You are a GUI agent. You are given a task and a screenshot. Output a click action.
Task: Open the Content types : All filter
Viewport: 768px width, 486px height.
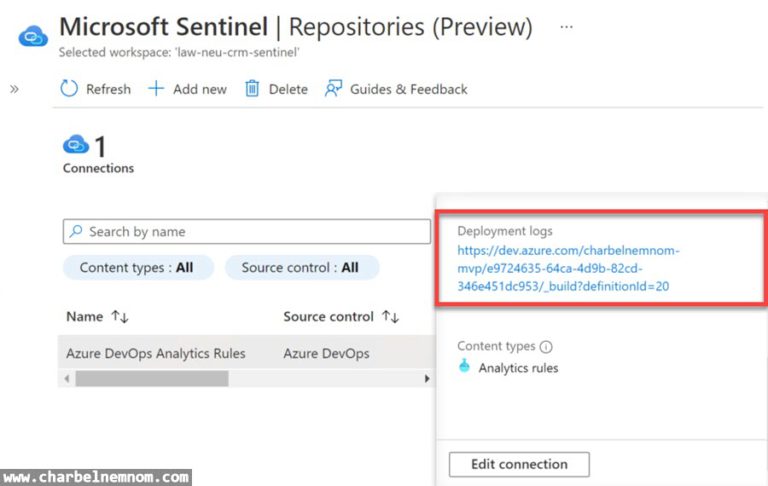[x=138, y=267]
